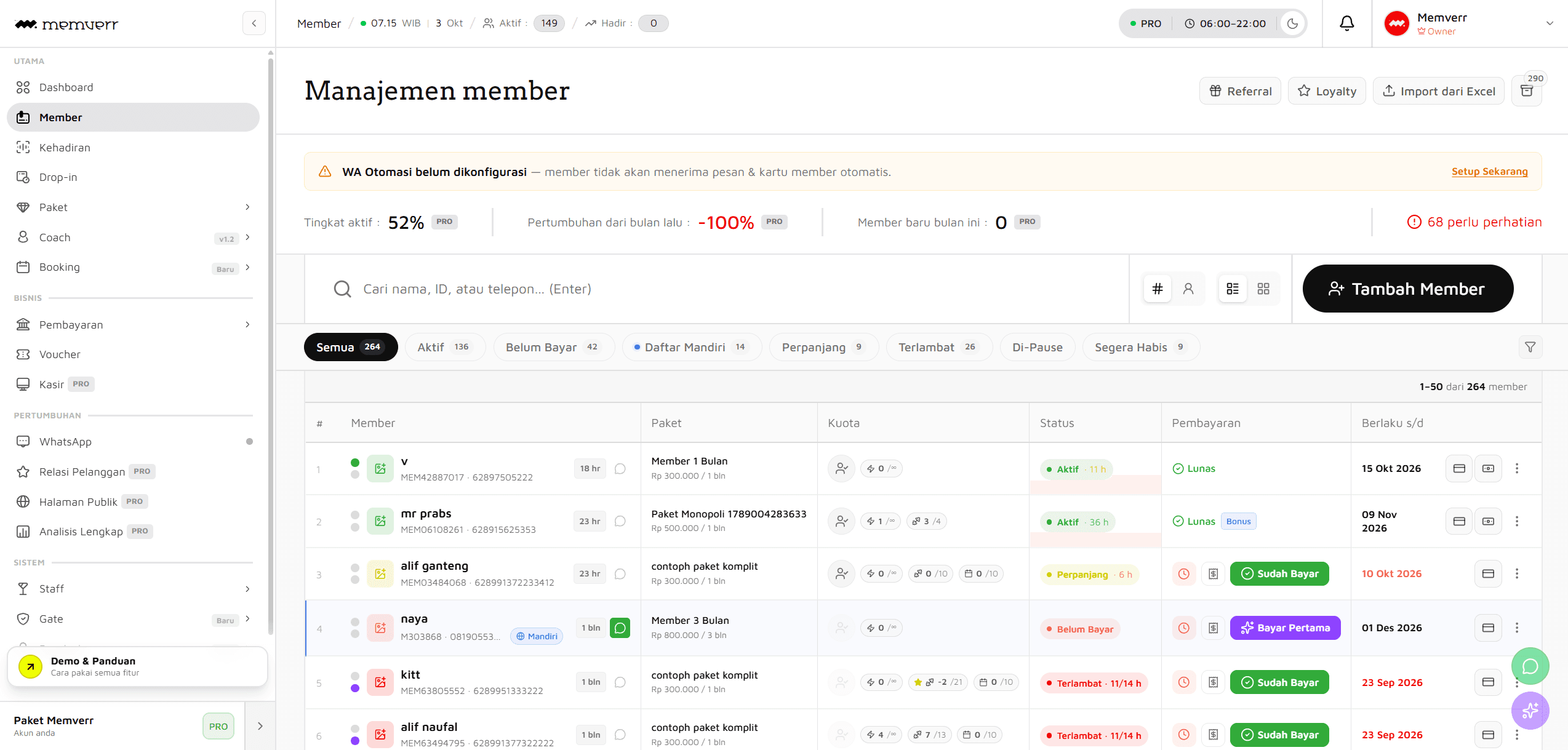Open Kehadiran in the sidebar
The width and height of the screenshot is (1568, 750).
point(133,148)
